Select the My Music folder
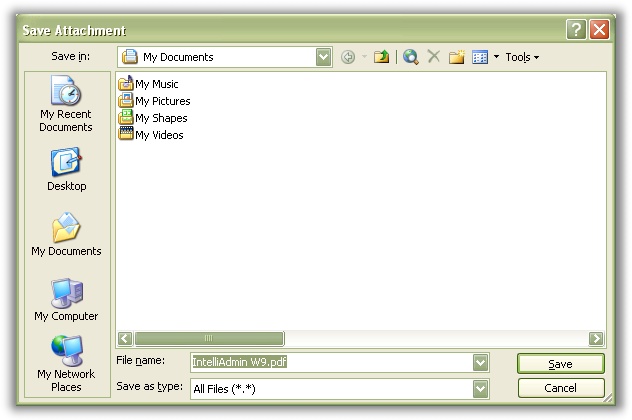Screen dimensions: 632x420 coord(148,84)
